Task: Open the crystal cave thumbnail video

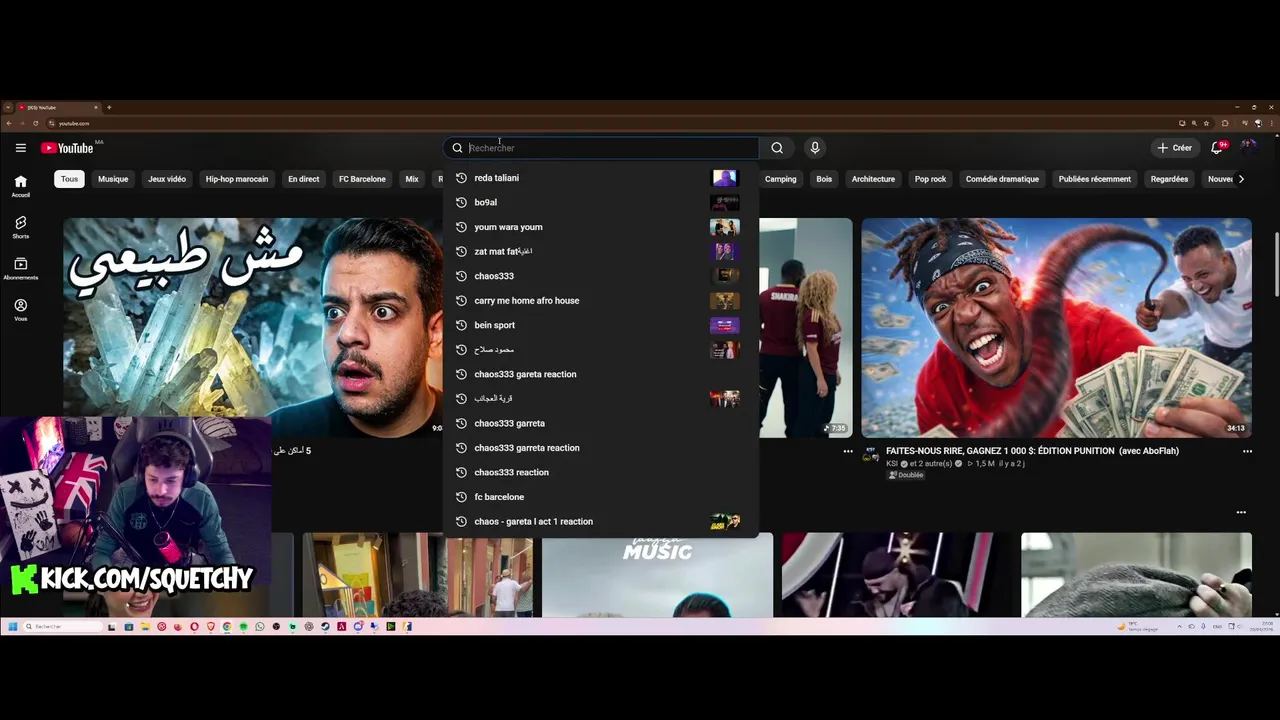Action: point(253,328)
